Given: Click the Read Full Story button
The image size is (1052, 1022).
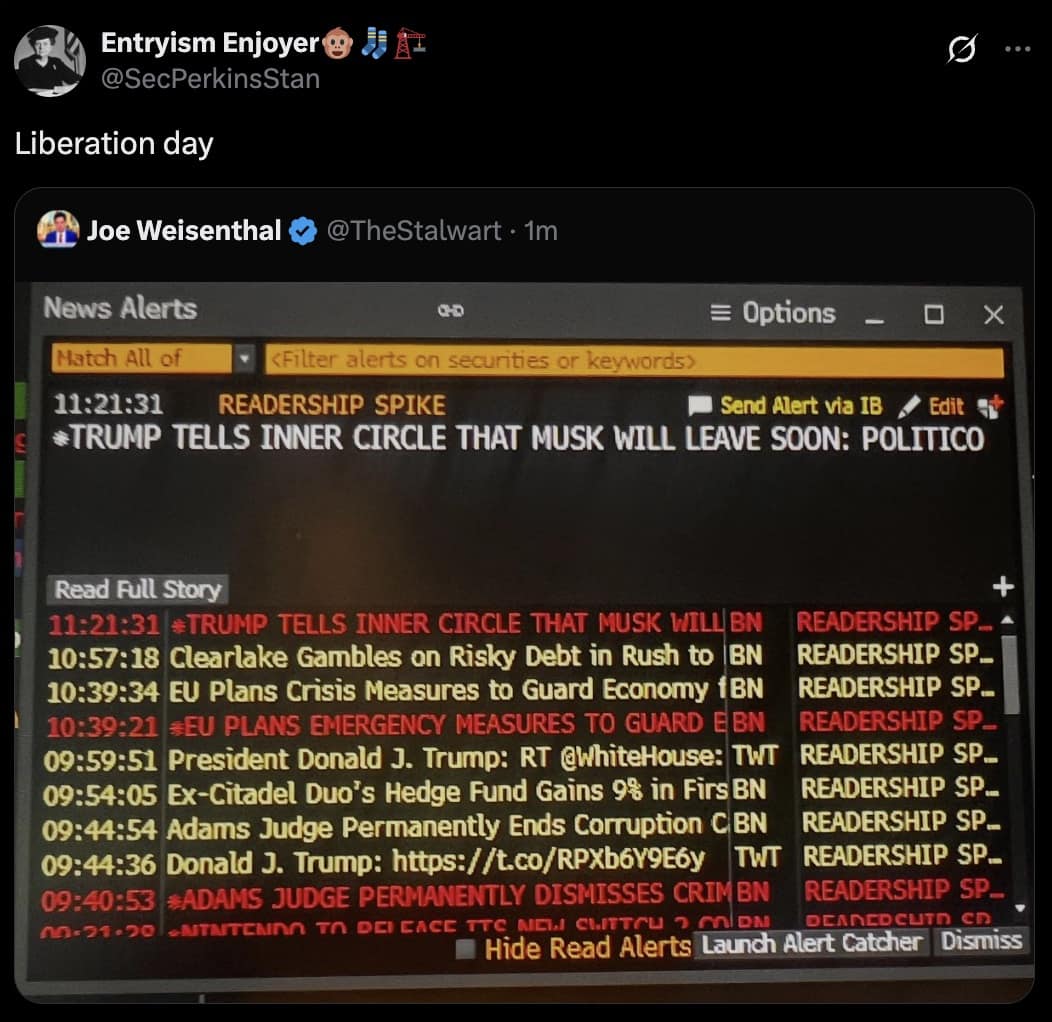Looking at the screenshot, I should tap(138, 589).
